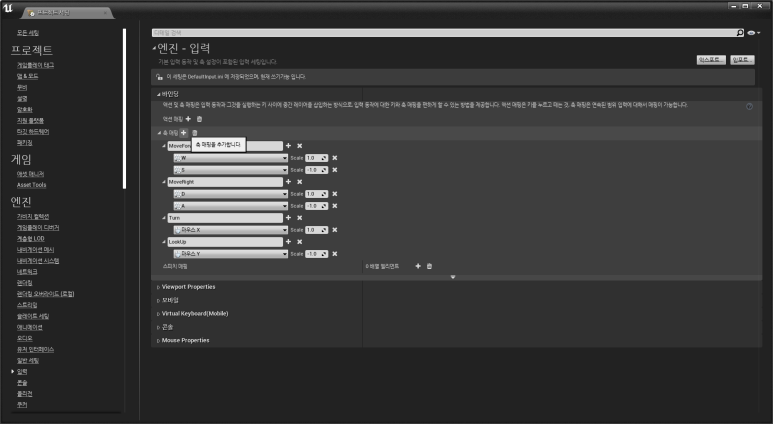
Task: Delete the MoveForward axis mapping
Action: 299,146
